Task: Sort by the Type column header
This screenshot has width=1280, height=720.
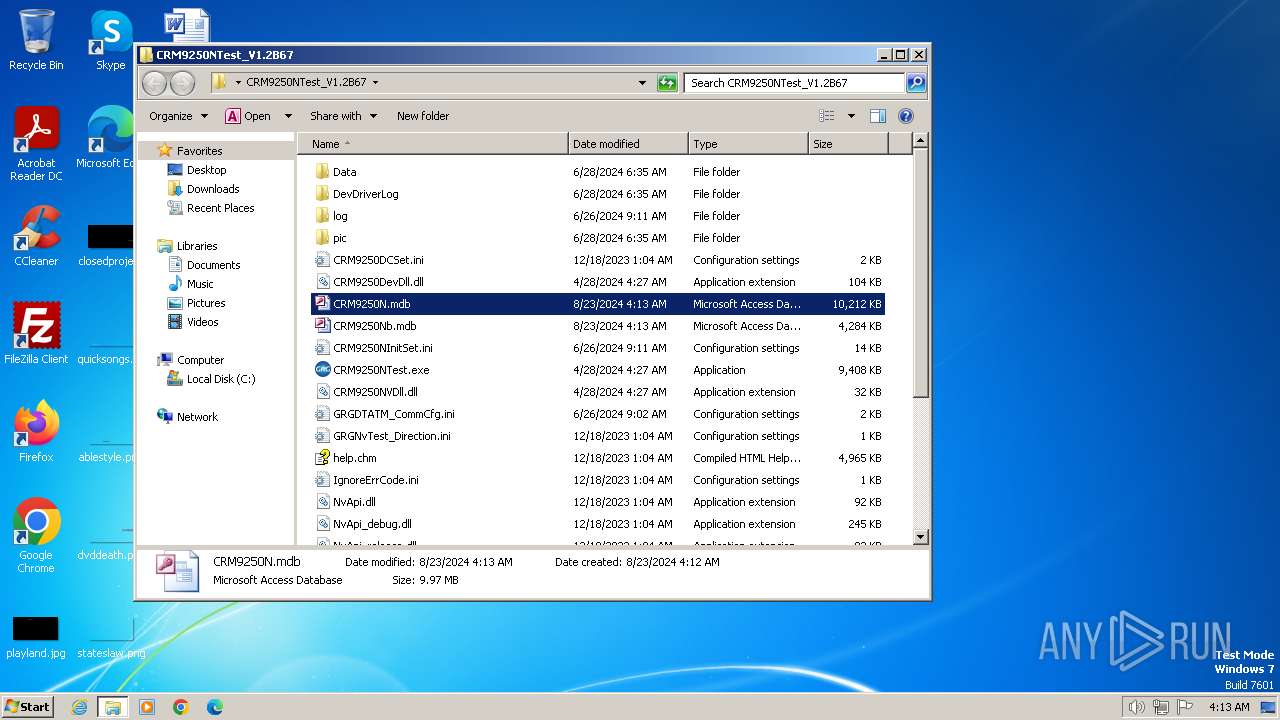Action: coord(748,144)
